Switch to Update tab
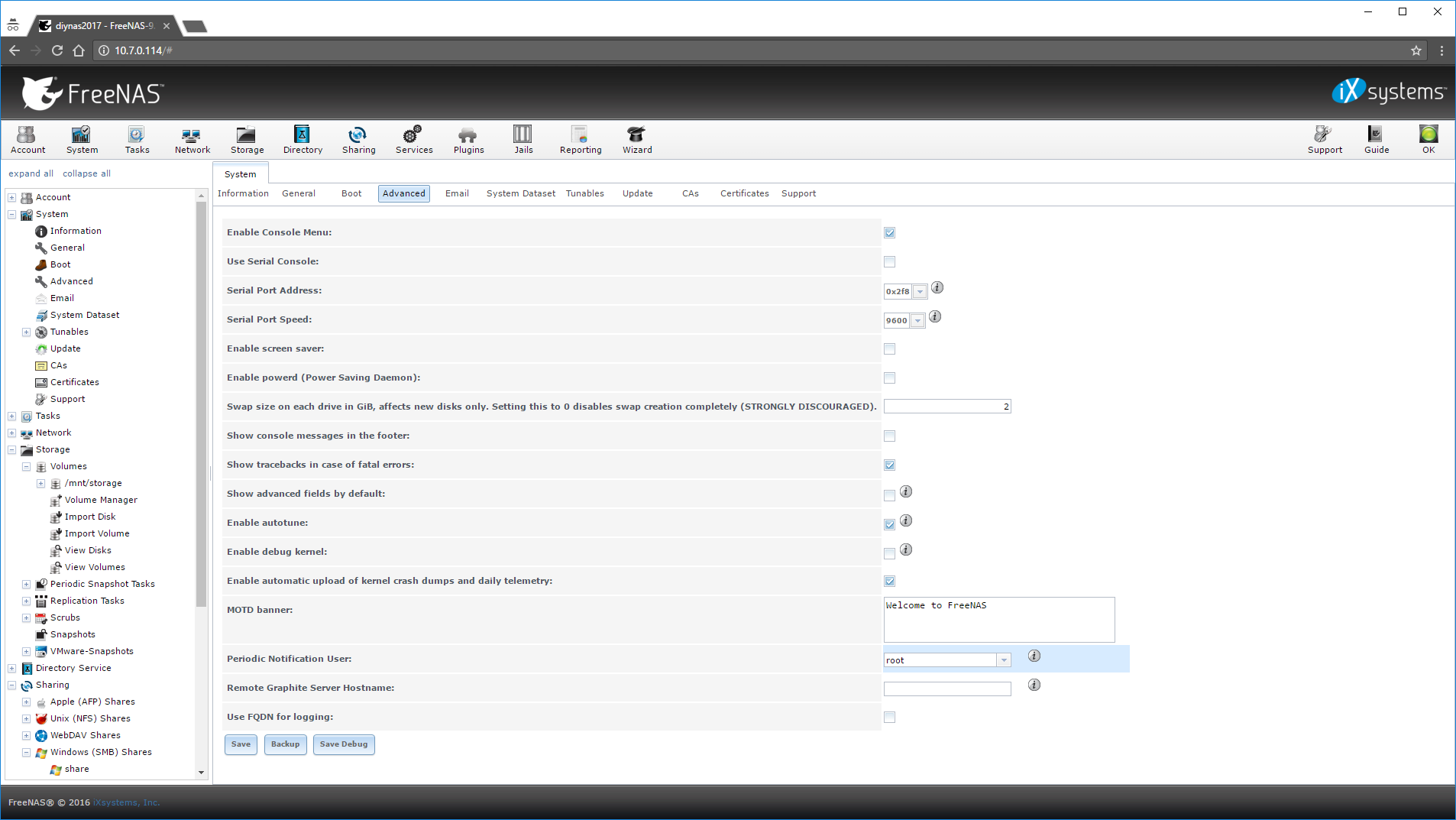 click(637, 193)
